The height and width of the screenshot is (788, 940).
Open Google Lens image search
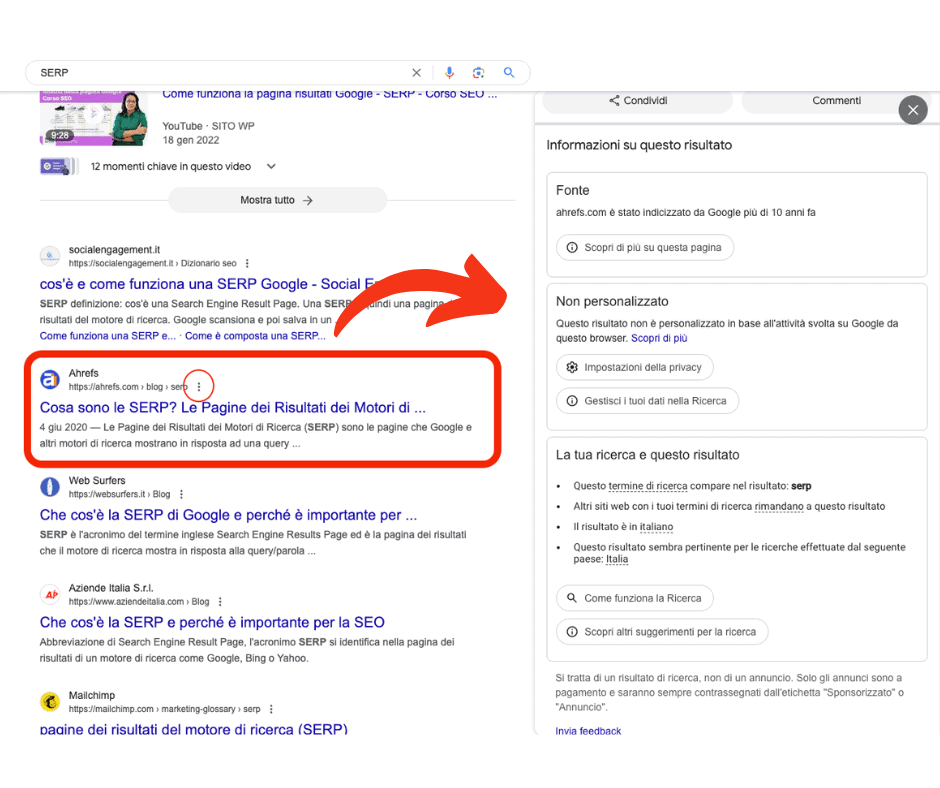pyautogui.click(x=478, y=73)
